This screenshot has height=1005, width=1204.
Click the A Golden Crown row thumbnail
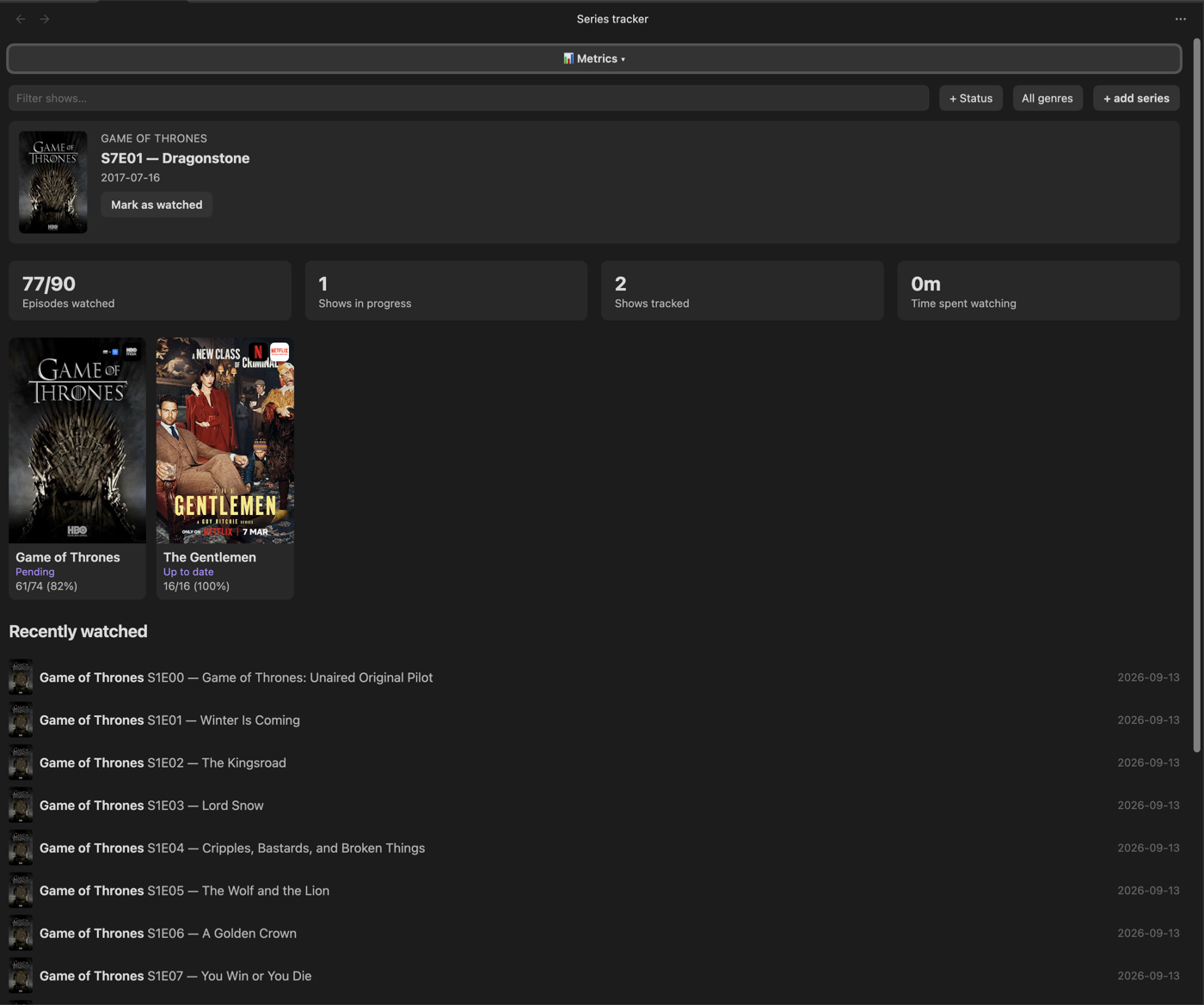pyautogui.click(x=21, y=933)
